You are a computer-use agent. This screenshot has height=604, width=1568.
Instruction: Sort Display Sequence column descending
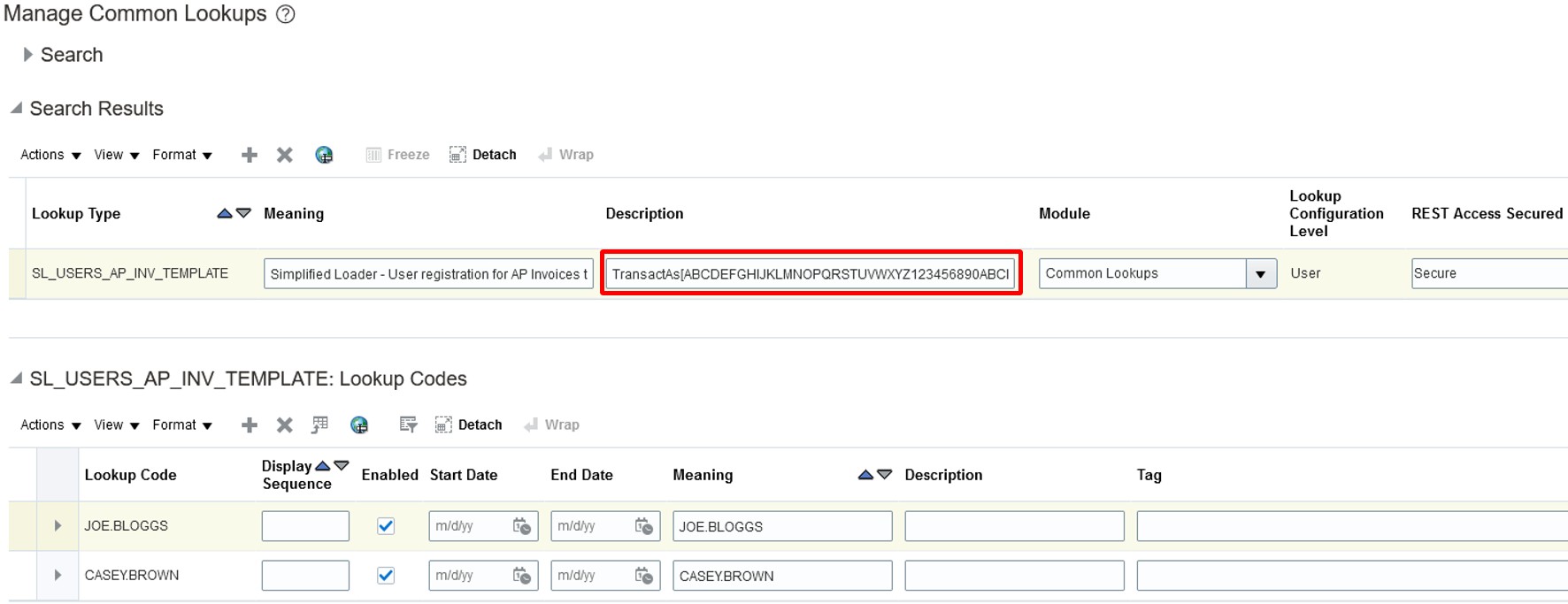click(x=342, y=466)
